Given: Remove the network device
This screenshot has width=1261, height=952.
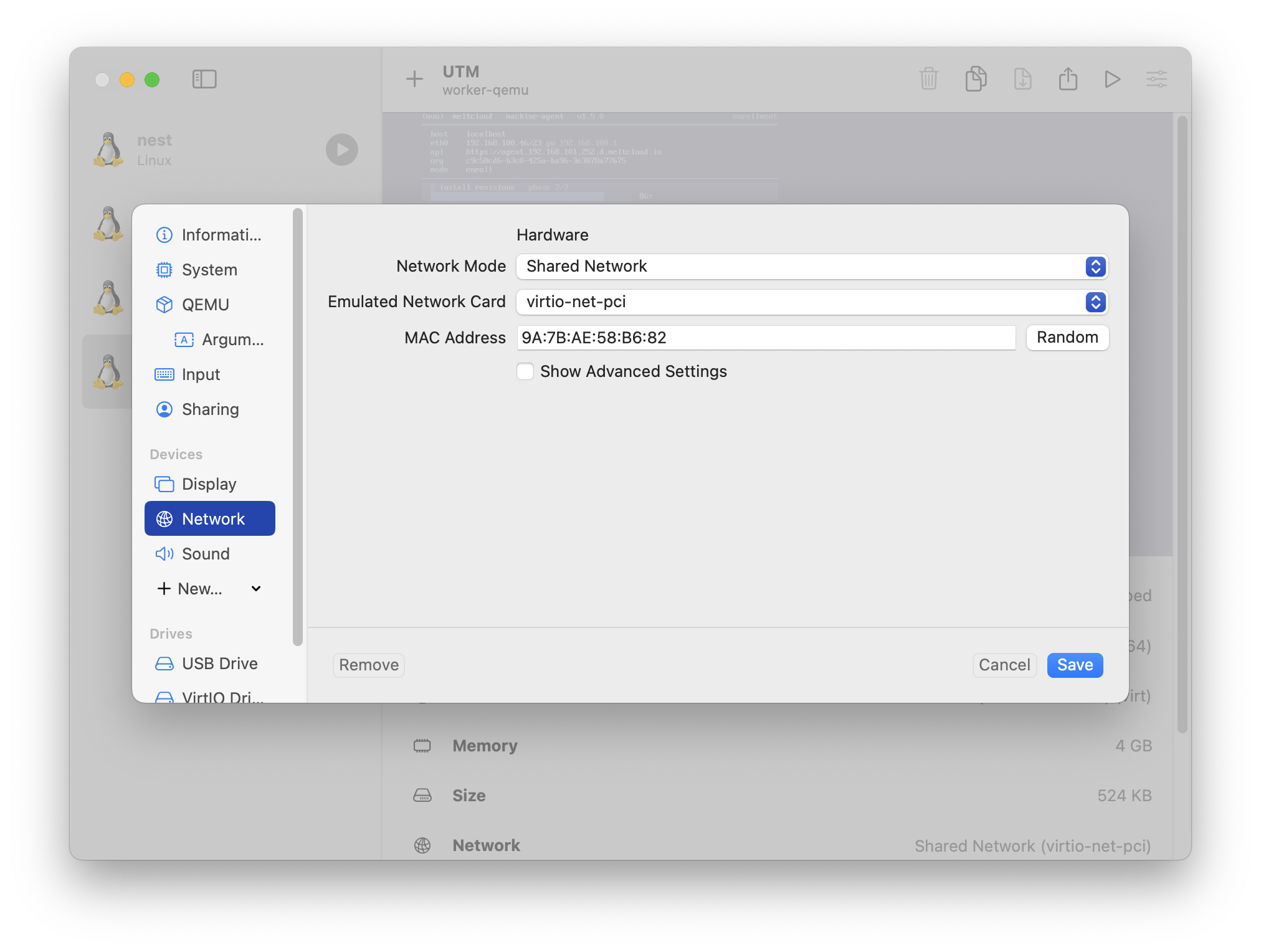Looking at the screenshot, I should pyautogui.click(x=369, y=665).
